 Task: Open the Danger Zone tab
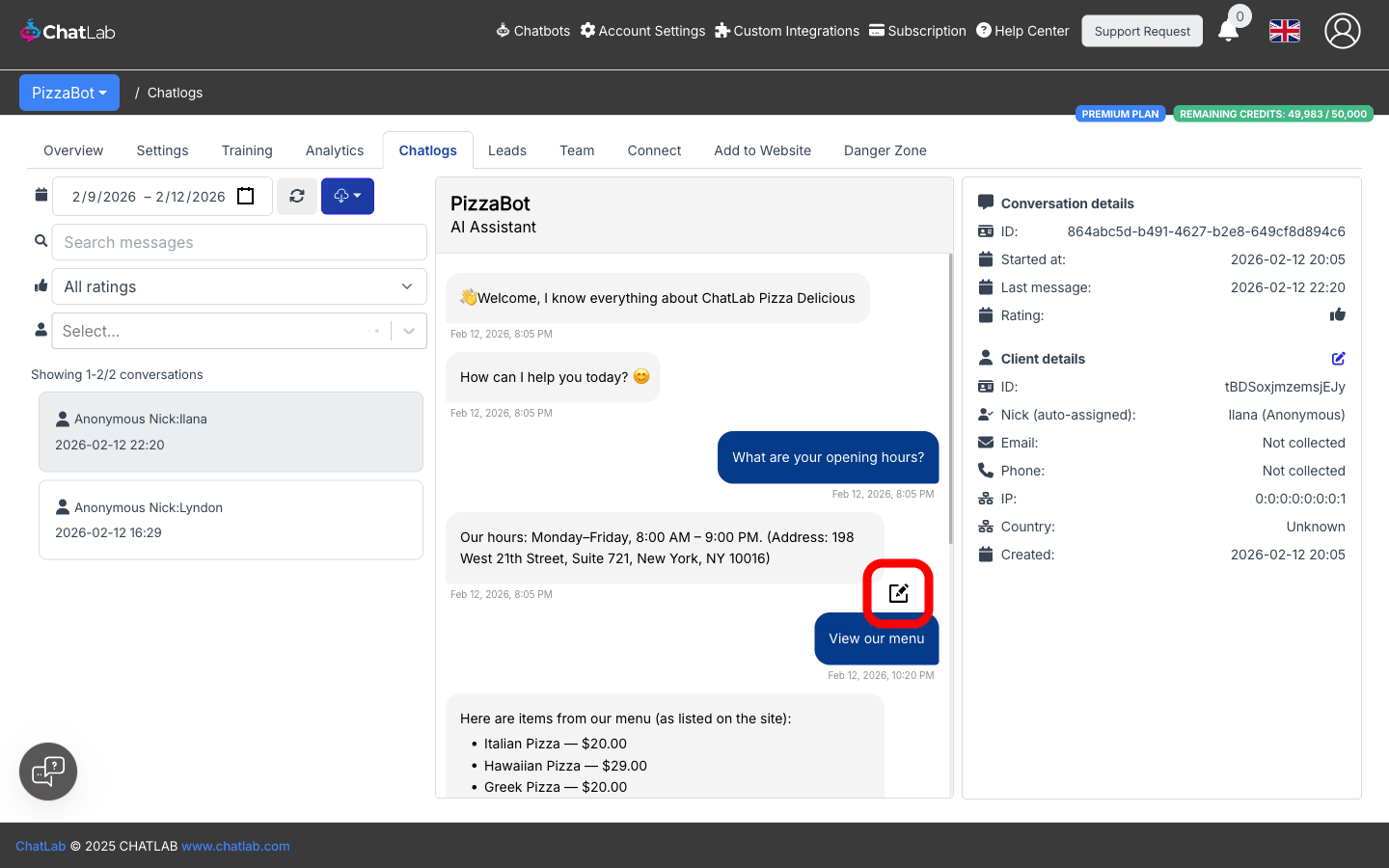tap(885, 150)
